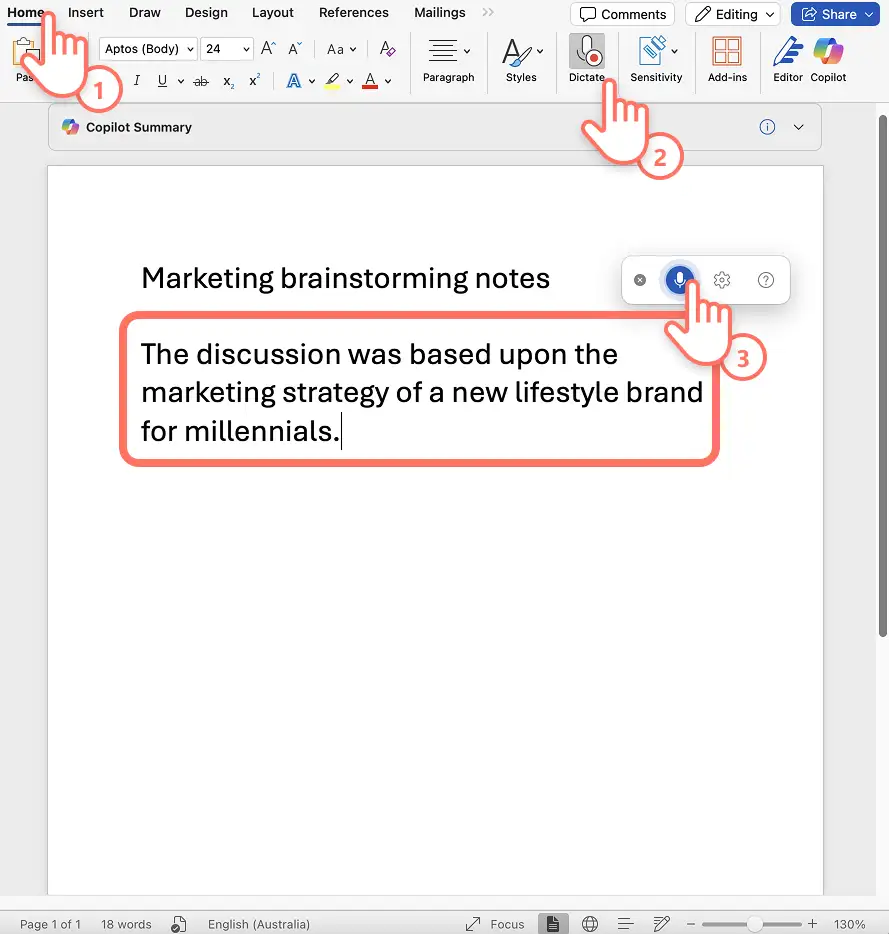The height and width of the screenshot is (934, 889).
Task: Open the Design tab
Action: pos(206,13)
